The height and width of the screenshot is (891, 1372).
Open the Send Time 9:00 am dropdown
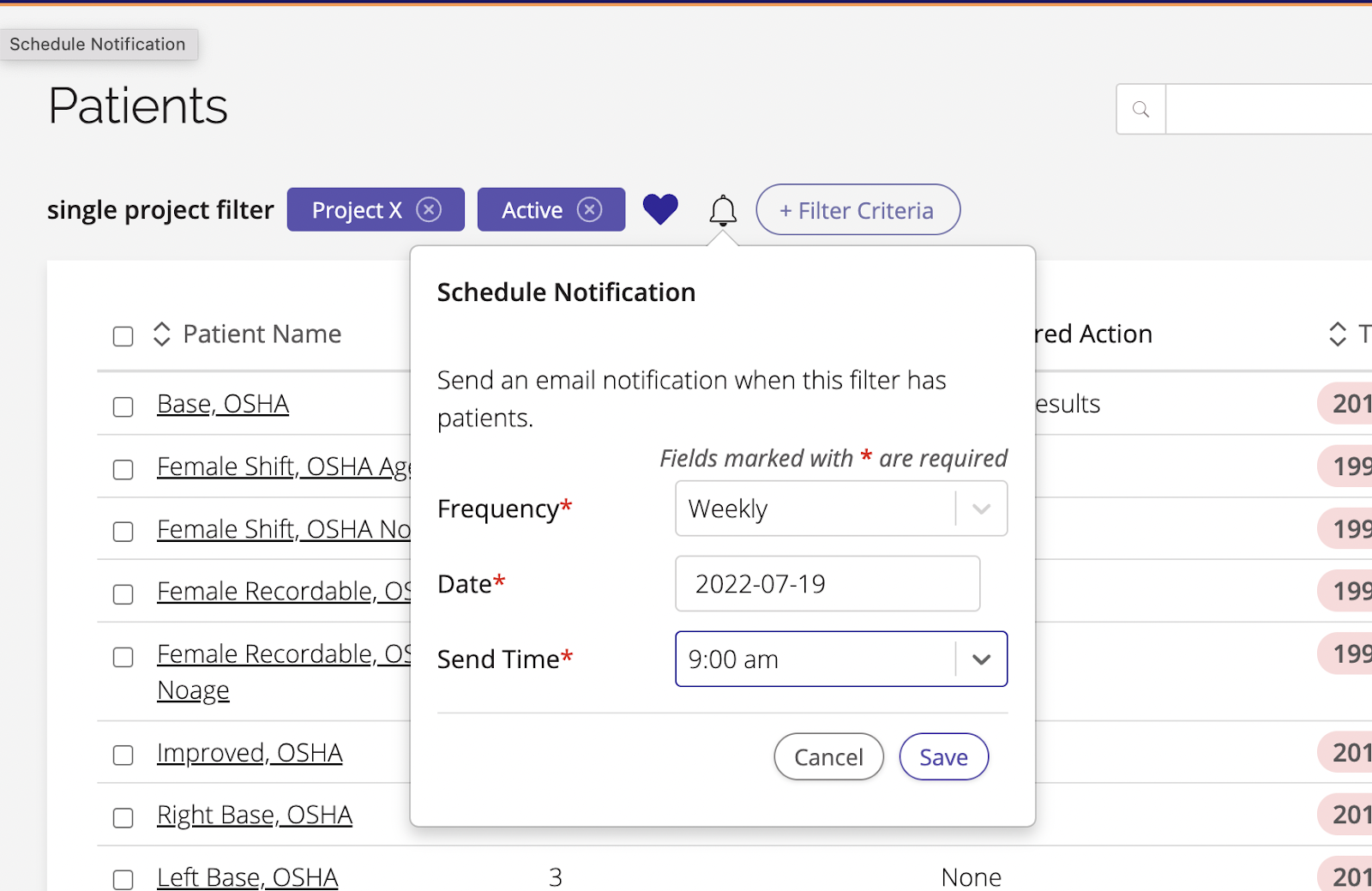coord(841,659)
